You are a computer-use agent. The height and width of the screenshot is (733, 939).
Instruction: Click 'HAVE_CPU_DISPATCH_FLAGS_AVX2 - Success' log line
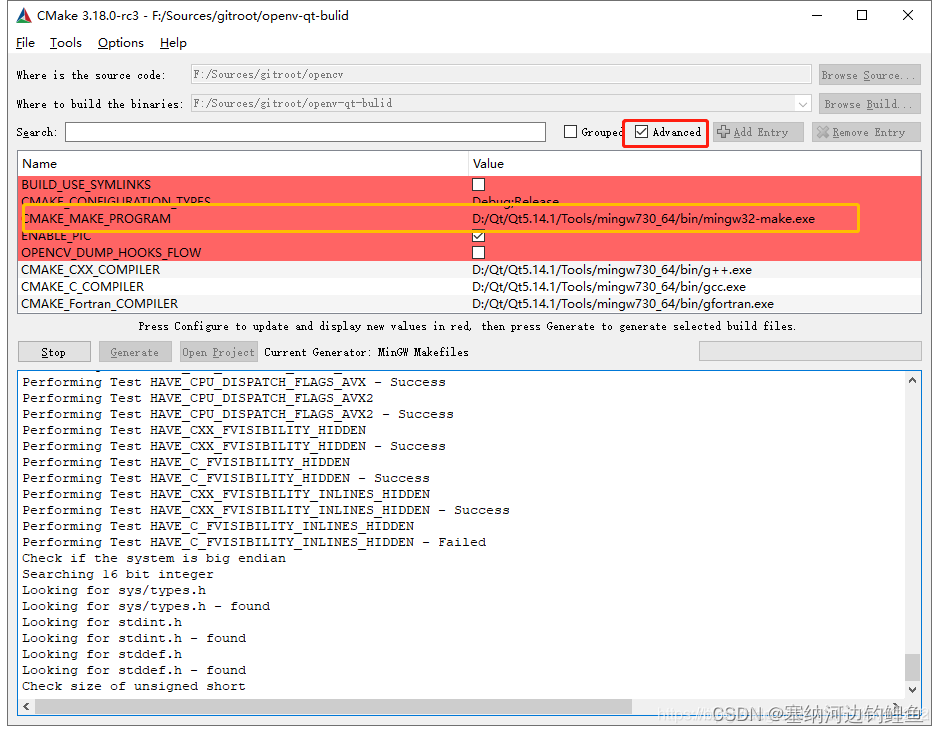tap(238, 414)
